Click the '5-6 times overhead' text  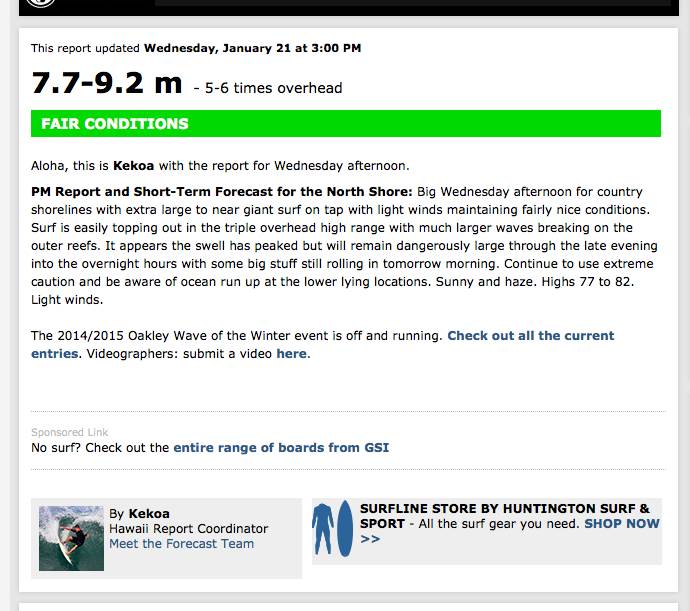(273, 88)
